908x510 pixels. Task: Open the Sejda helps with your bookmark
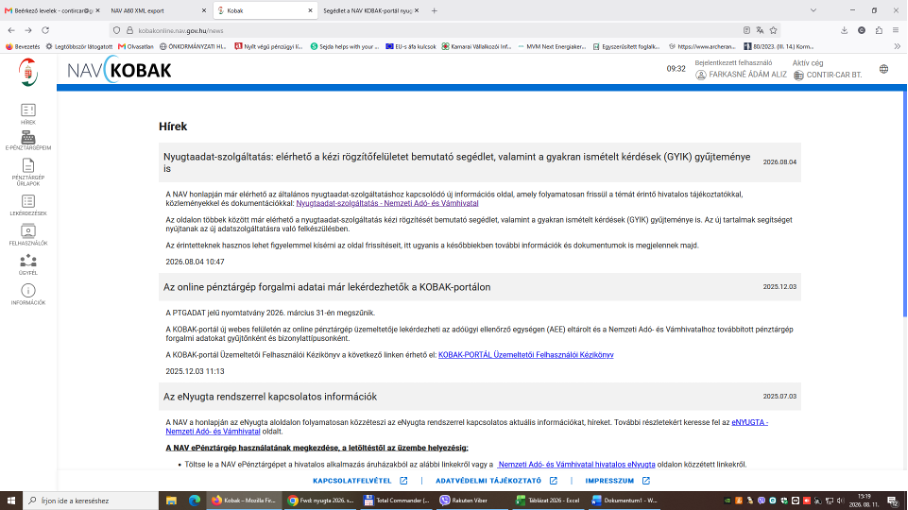(345, 46)
